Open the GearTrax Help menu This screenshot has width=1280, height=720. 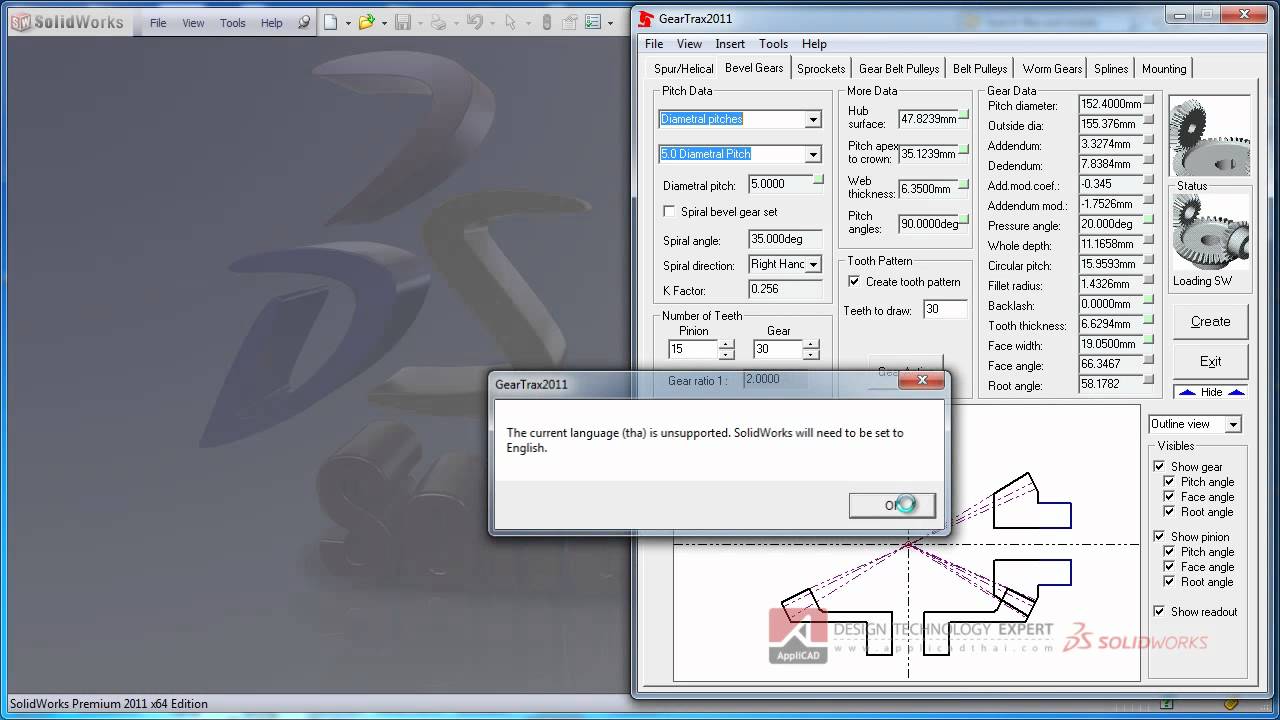coord(814,44)
